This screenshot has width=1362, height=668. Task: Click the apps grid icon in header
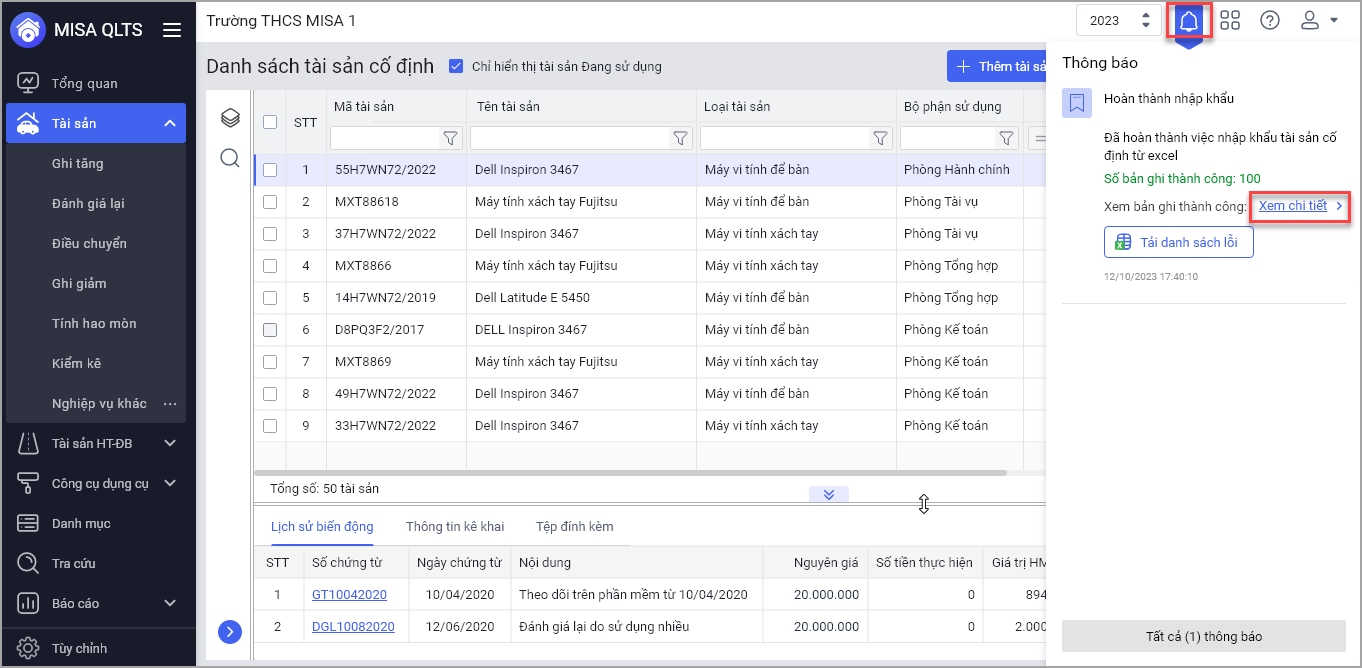tap(1230, 21)
